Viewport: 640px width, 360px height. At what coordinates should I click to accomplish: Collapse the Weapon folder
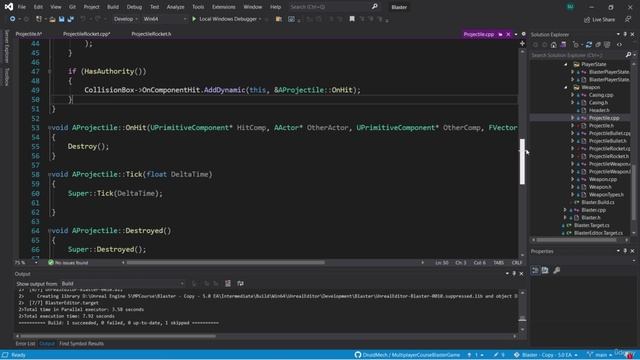(x=566, y=87)
